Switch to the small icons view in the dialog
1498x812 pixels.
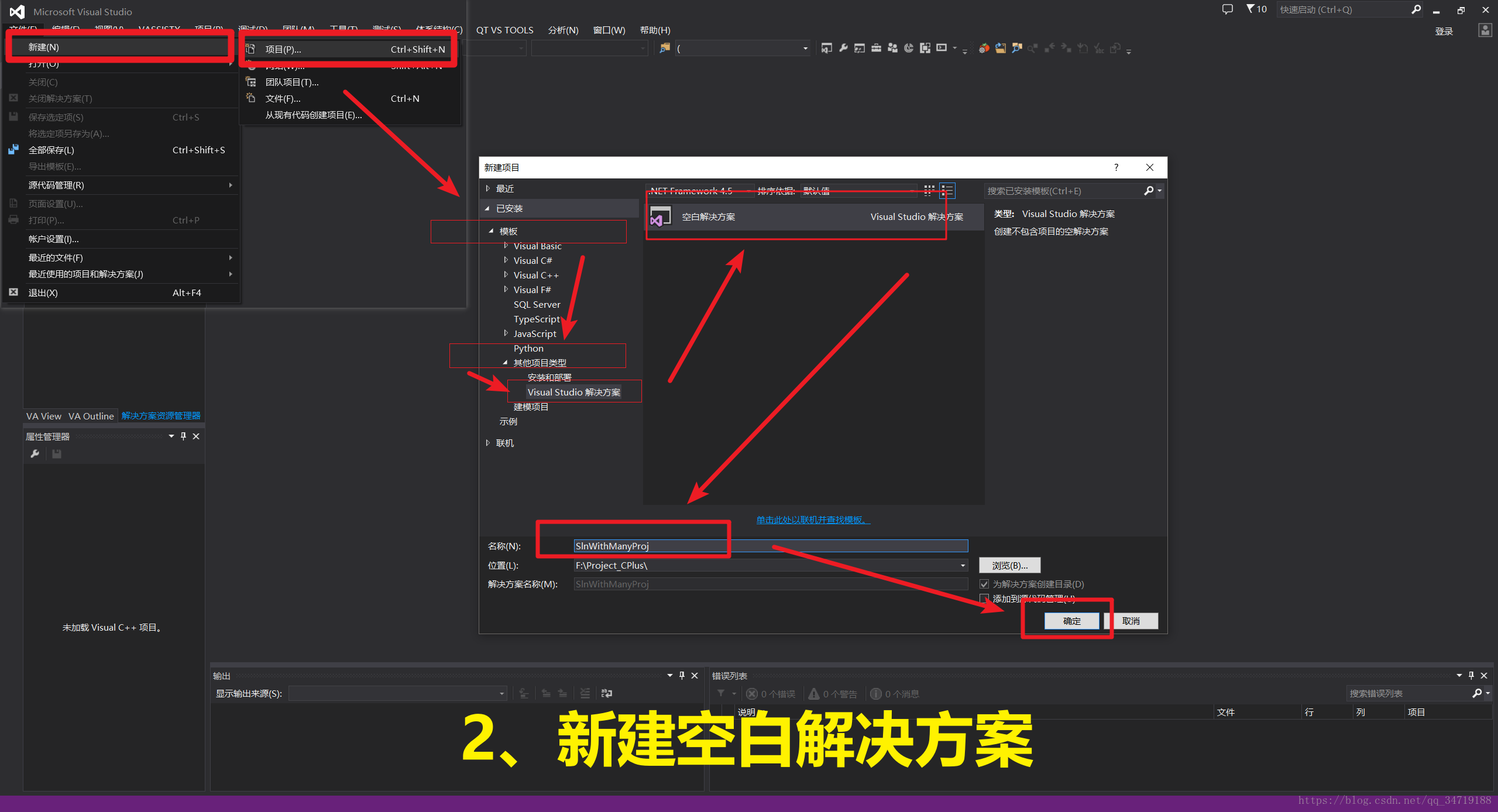pos(929,191)
